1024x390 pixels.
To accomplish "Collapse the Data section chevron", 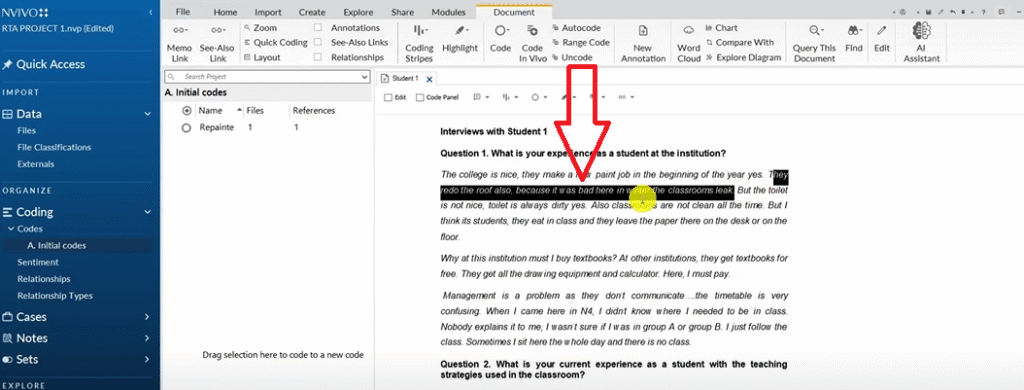I will click(x=148, y=114).
